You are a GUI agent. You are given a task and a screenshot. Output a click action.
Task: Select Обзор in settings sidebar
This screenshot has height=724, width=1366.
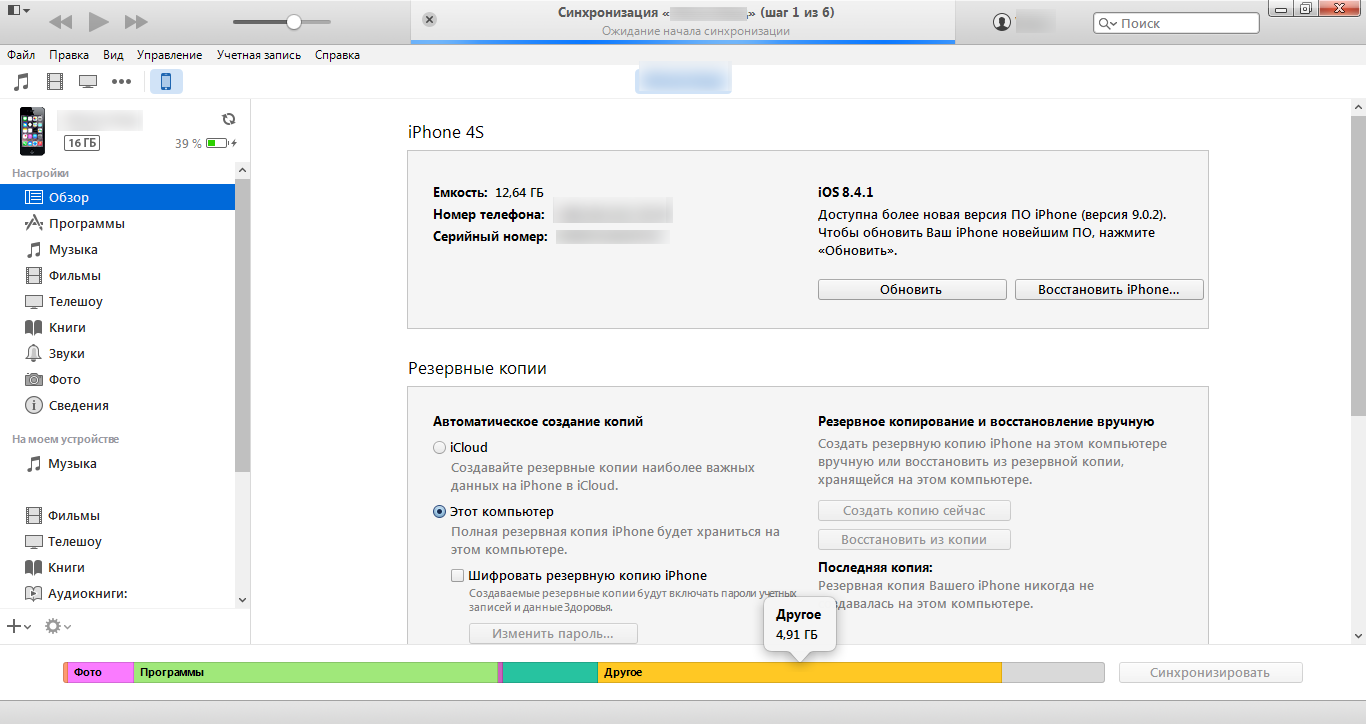(118, 197)
